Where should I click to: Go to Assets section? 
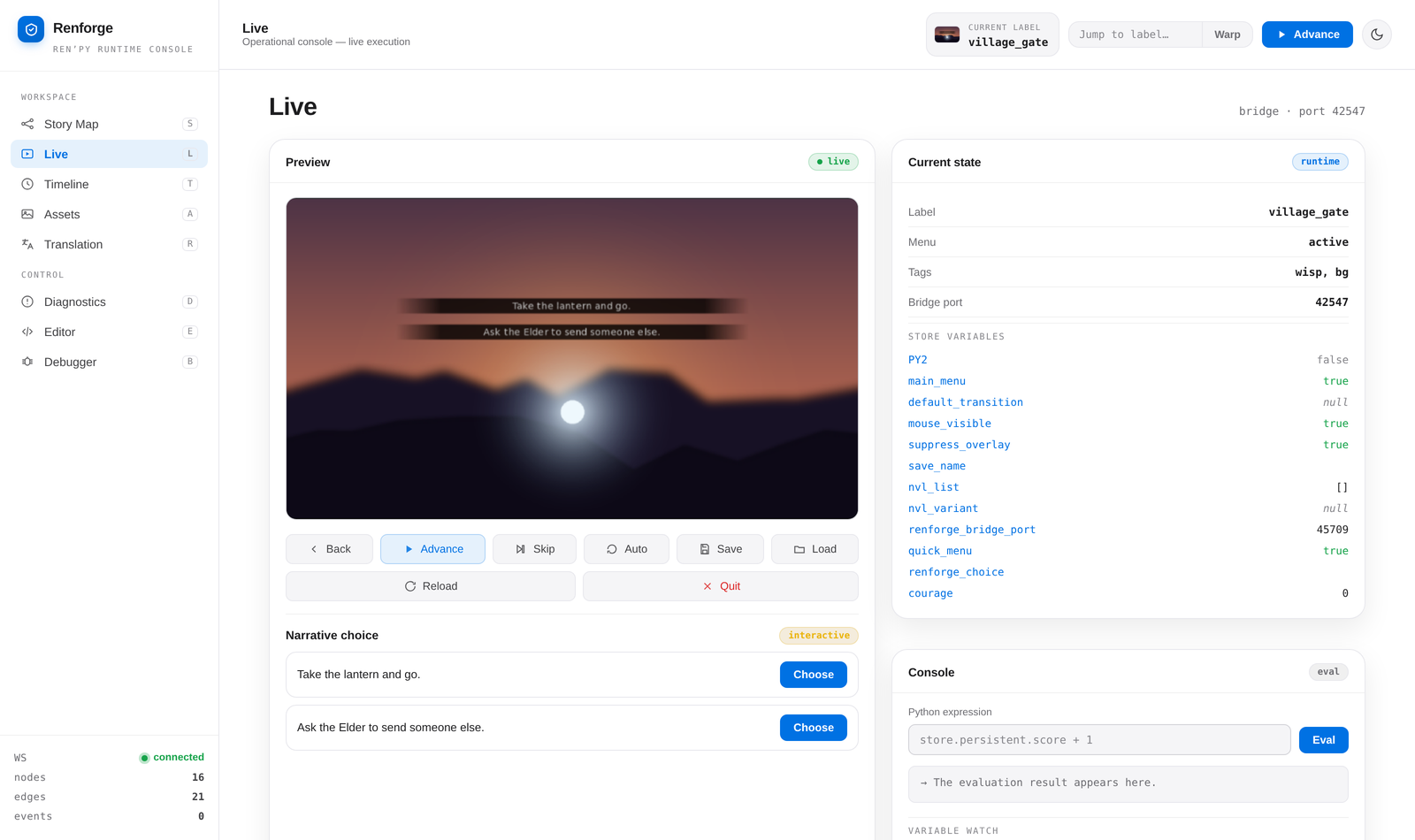coord(109,214)
